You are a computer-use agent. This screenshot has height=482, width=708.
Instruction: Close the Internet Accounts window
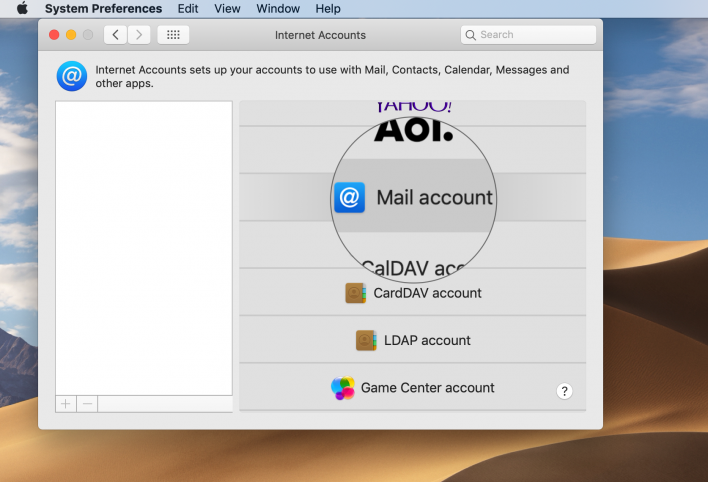(54, 35)
